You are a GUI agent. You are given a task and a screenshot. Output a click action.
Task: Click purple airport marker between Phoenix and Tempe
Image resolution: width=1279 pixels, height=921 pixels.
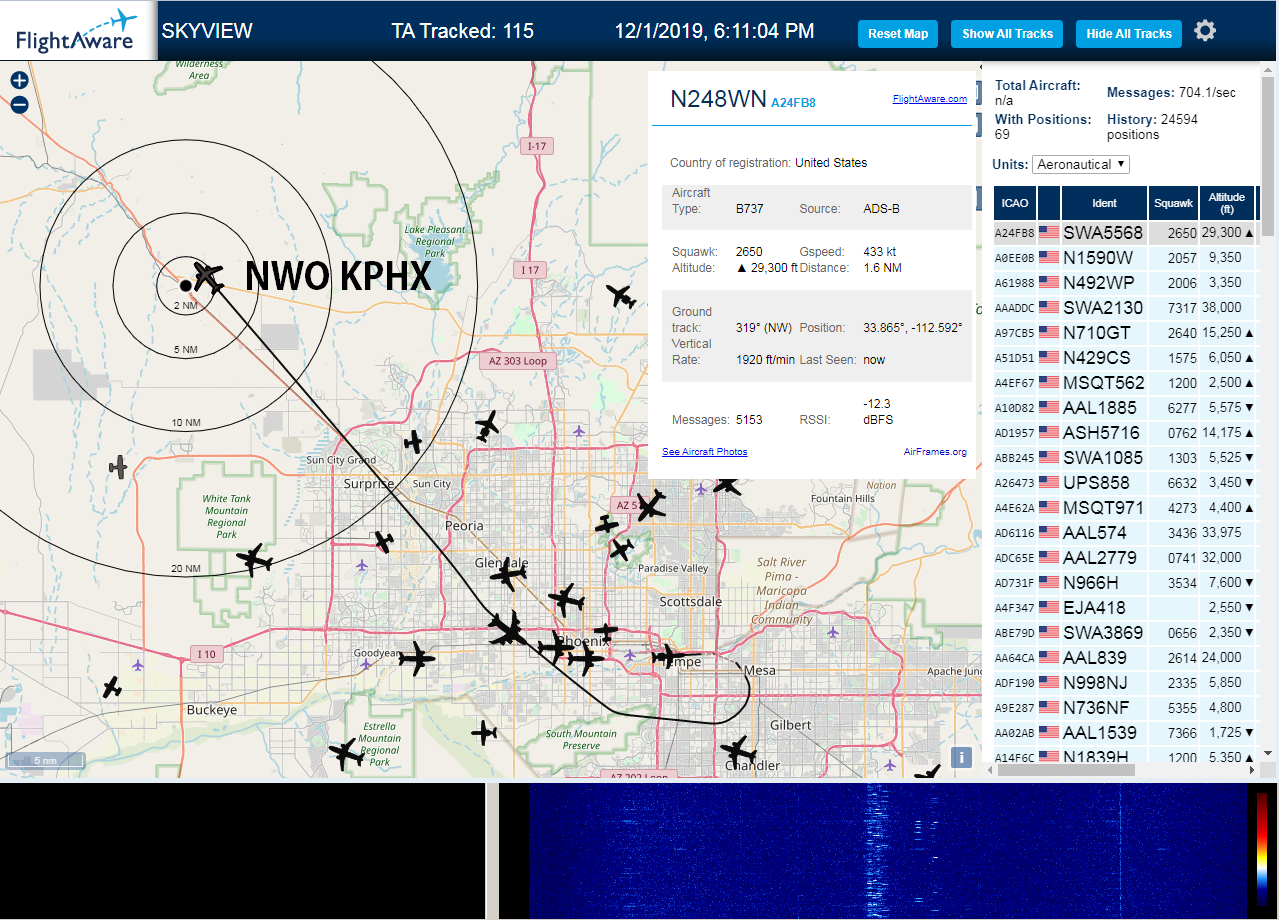tap(632, 655)
